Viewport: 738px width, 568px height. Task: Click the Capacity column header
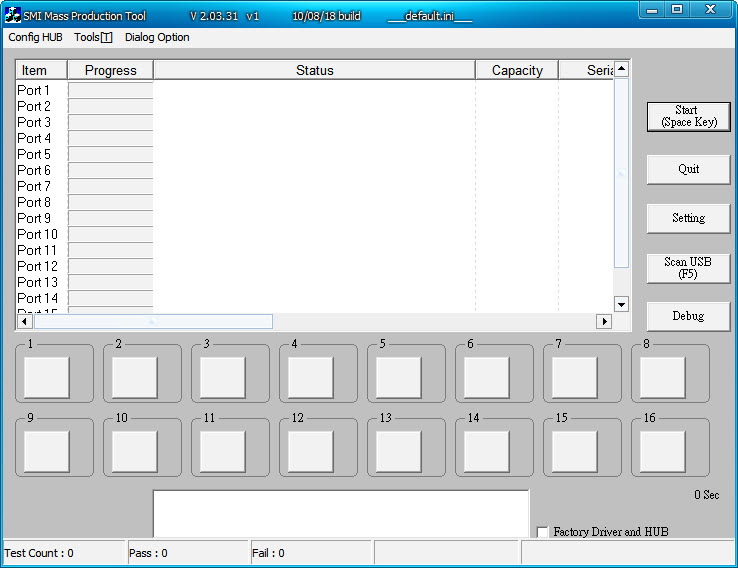coord(517,70)
